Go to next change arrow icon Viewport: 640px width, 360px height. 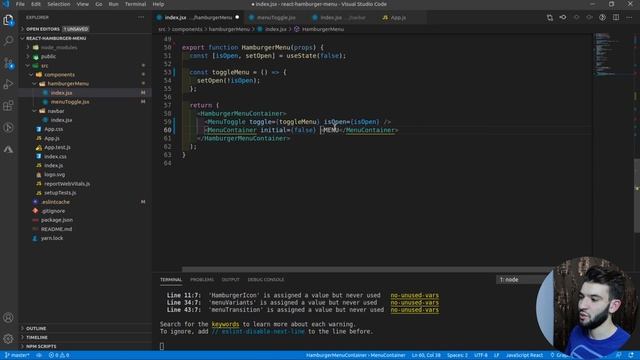click(589, 18)
